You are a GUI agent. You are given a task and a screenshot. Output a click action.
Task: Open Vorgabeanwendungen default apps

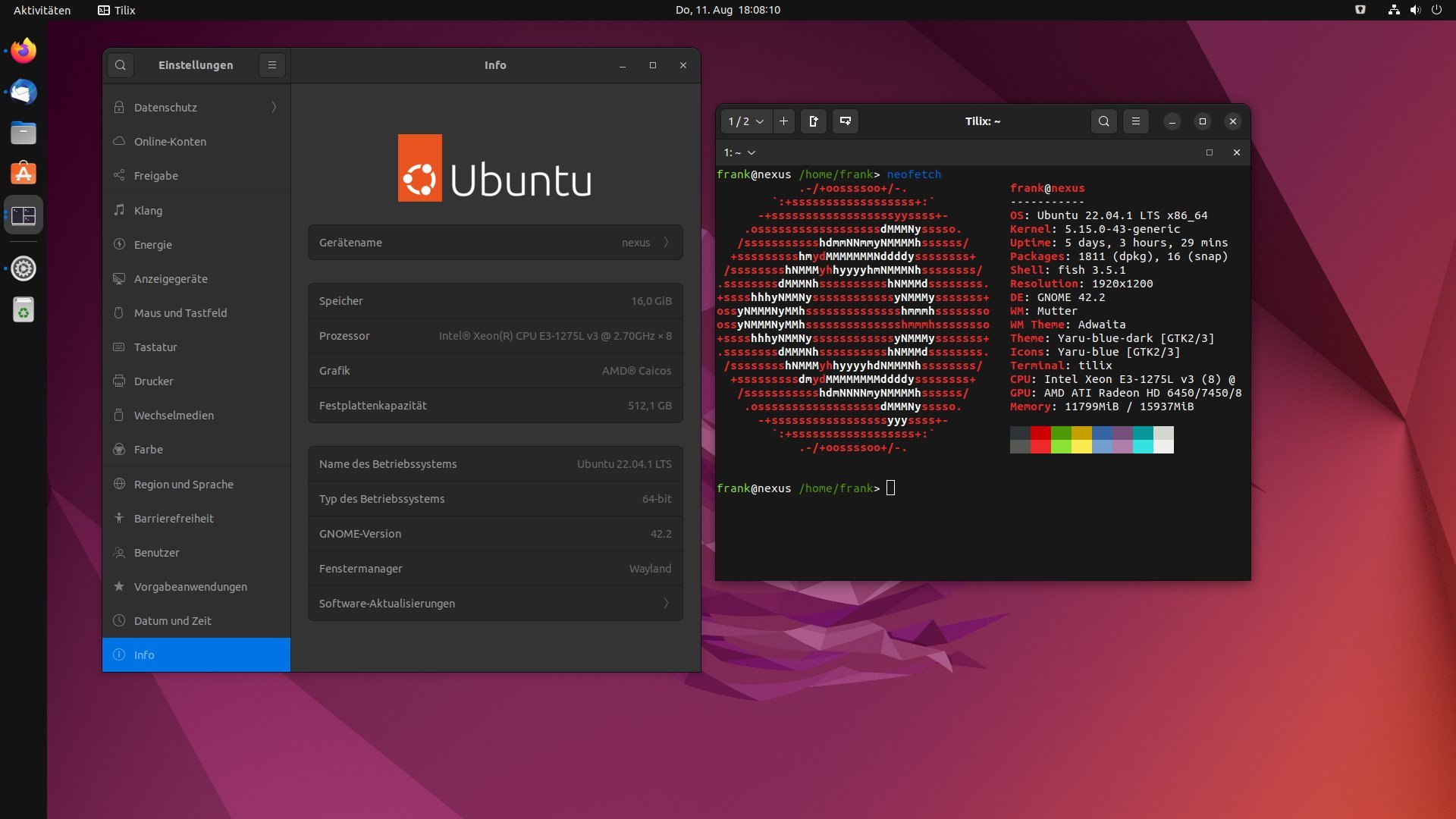[x=196, y=587]
